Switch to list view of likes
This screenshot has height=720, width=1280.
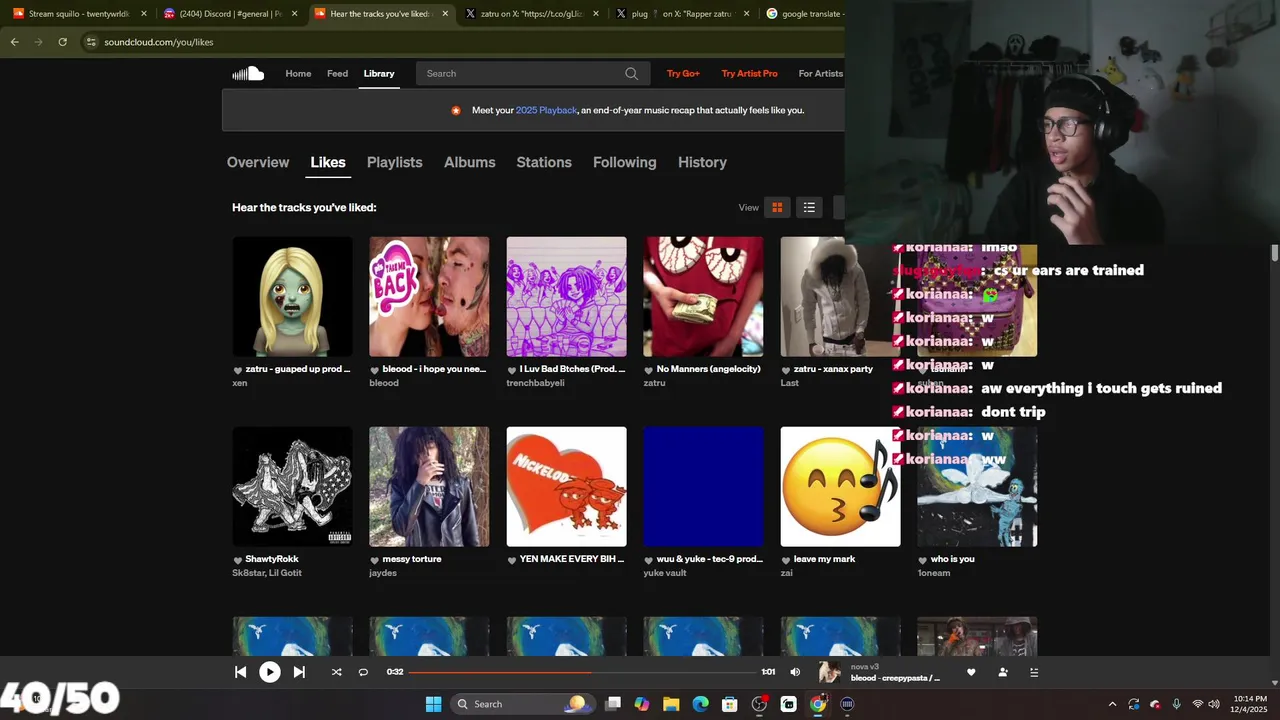point(809,207)
